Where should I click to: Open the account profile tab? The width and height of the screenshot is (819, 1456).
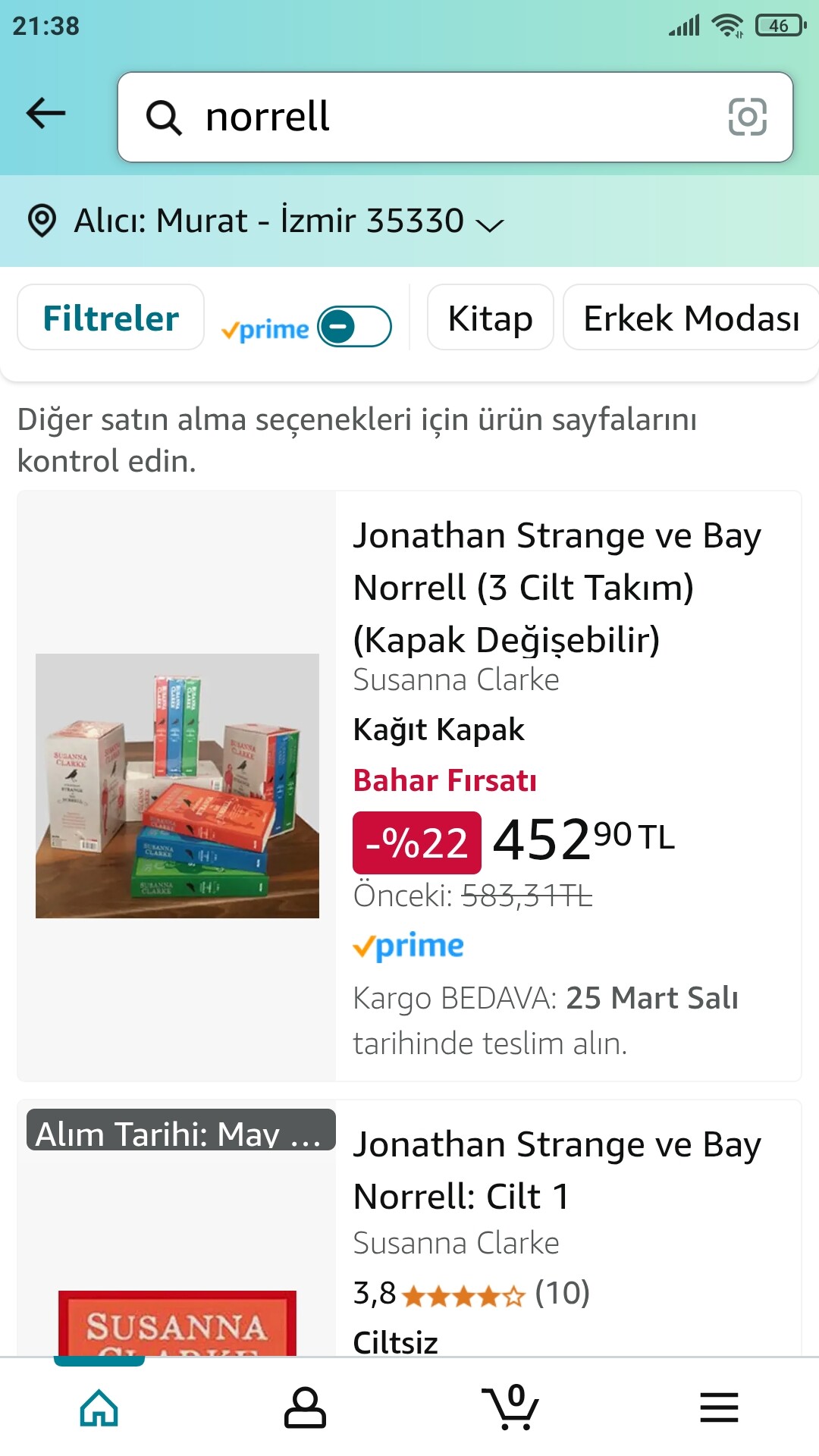tap(305, 1408)
